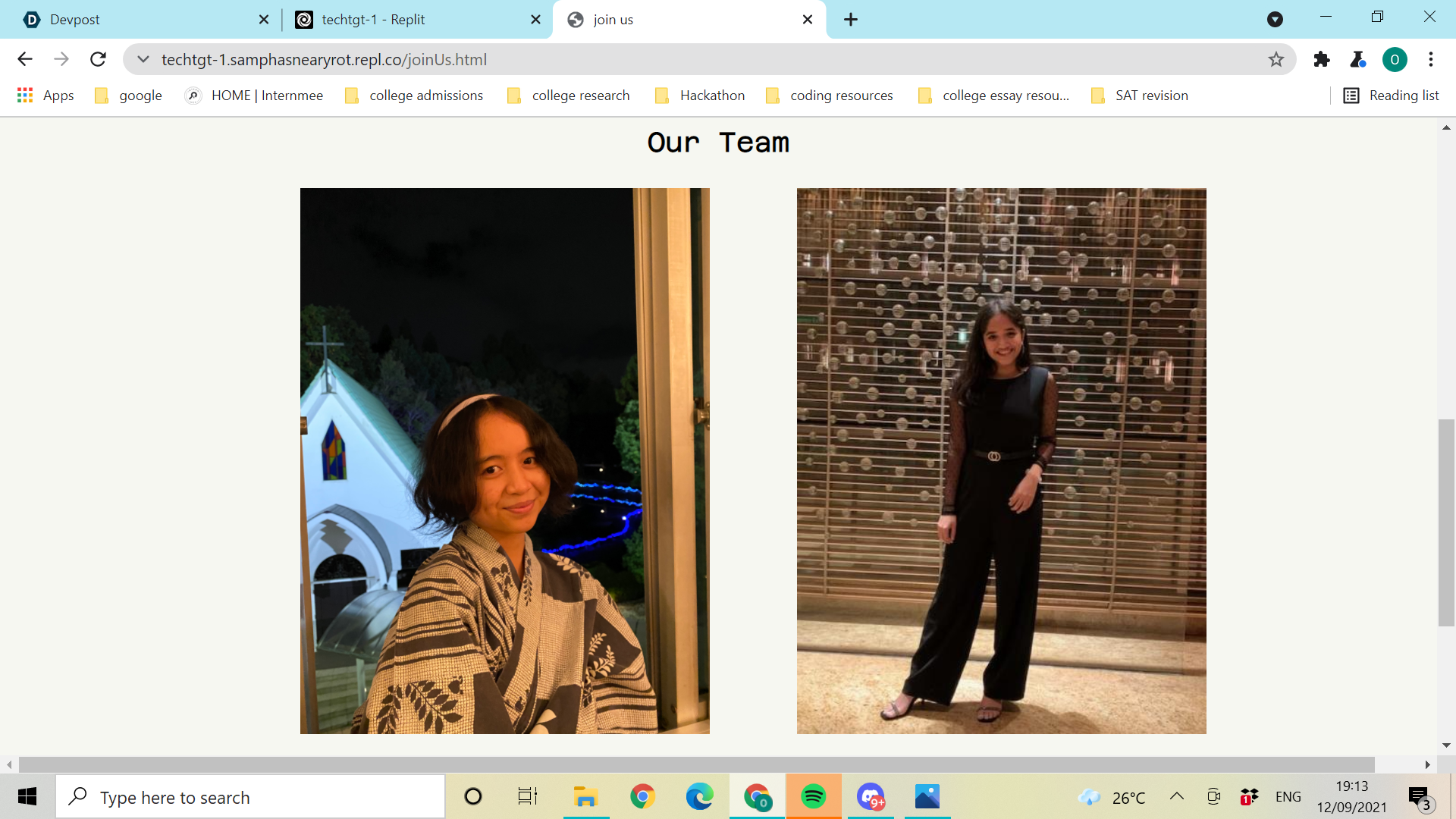
Task: Open the Extensions puzzle icon
Action: point(1322,59)
